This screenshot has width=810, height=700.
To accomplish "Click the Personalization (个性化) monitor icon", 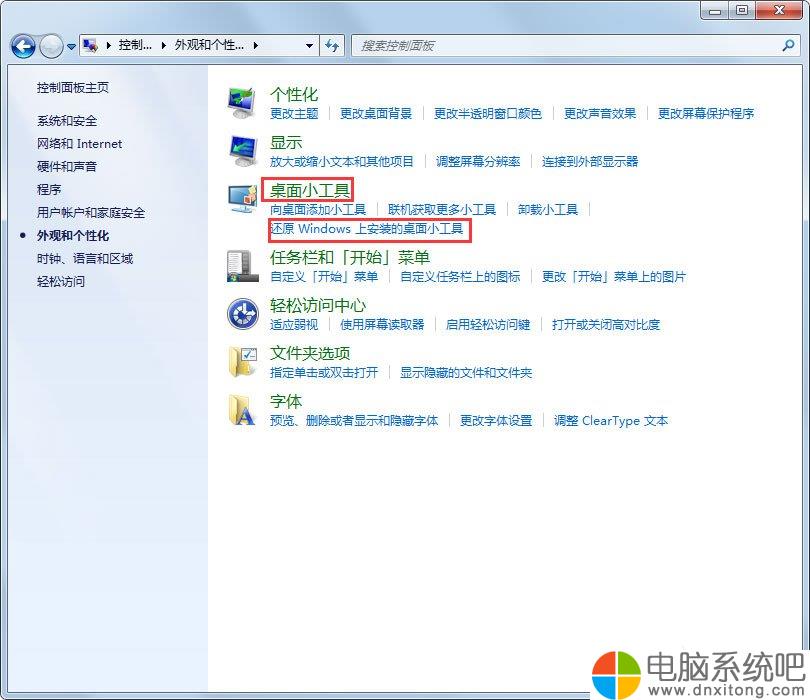I will click(x=242, y=103).
